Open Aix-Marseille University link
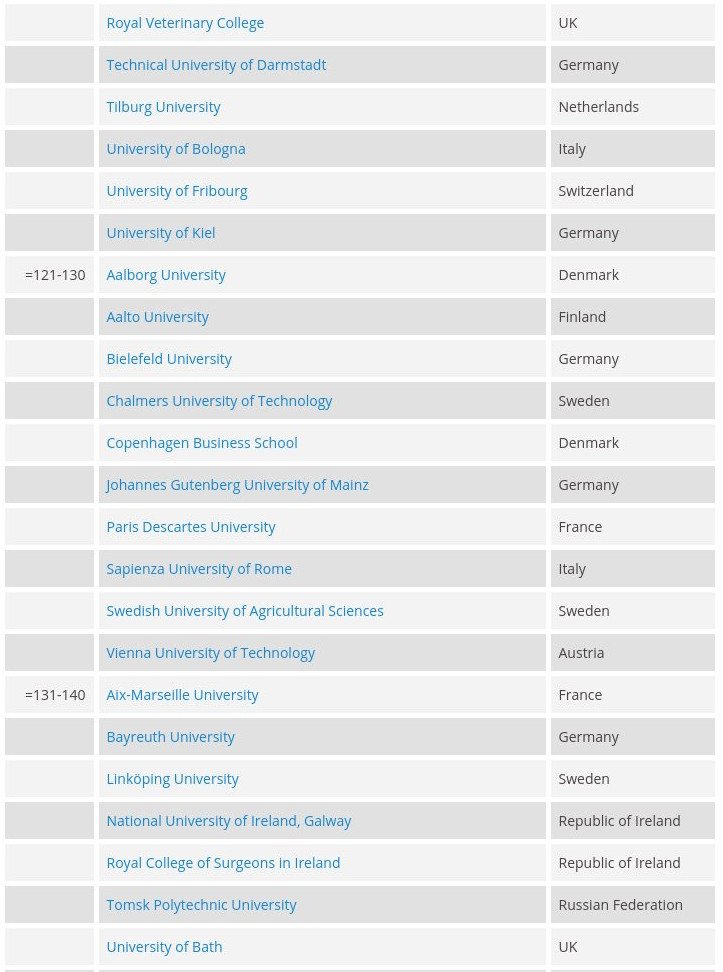 [182, 695]
